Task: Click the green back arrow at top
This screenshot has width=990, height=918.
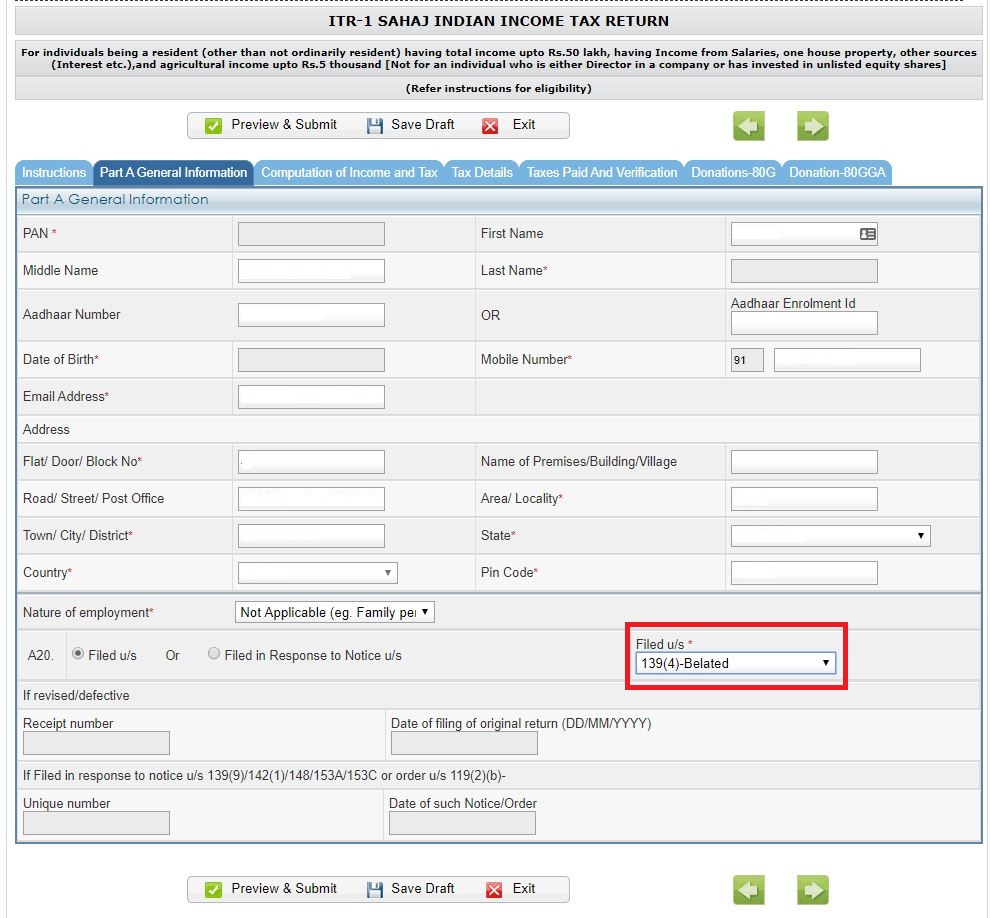Action: pos(751,125)
